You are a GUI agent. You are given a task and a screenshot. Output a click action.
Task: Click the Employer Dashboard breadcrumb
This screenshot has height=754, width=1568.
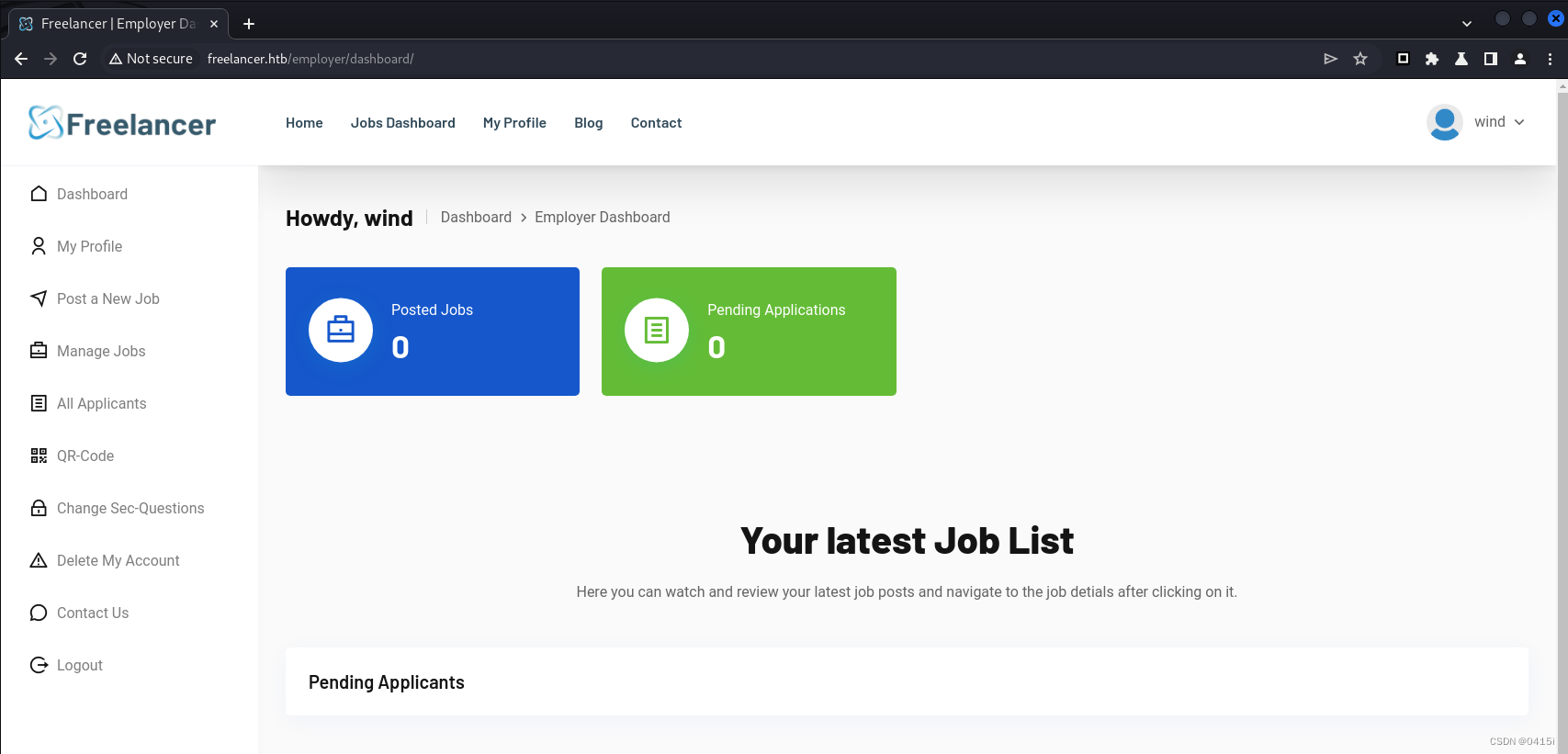tap(603, 217)
